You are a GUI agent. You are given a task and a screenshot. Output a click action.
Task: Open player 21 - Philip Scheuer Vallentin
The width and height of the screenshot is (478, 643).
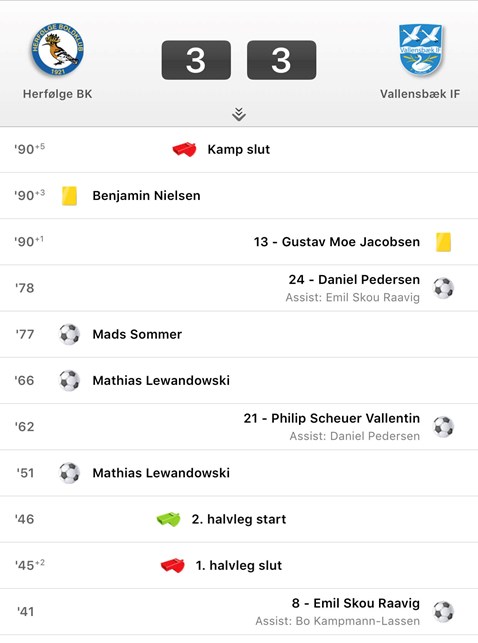pos(332,418)
